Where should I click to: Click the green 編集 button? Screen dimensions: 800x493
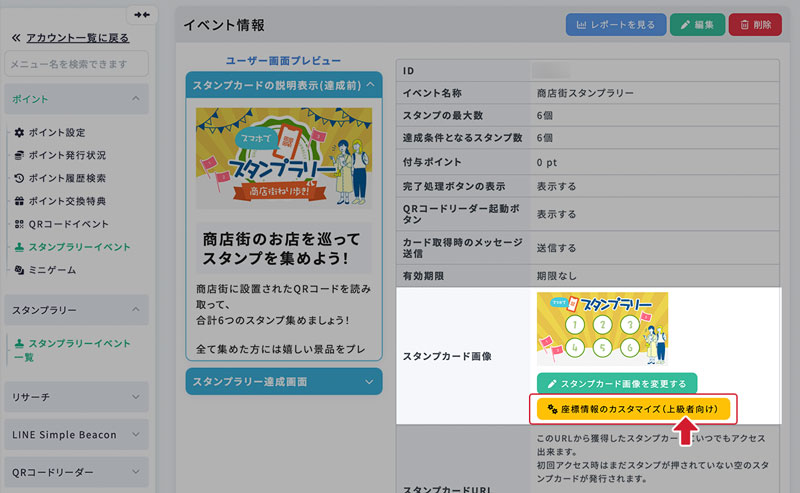click(696, 25)
